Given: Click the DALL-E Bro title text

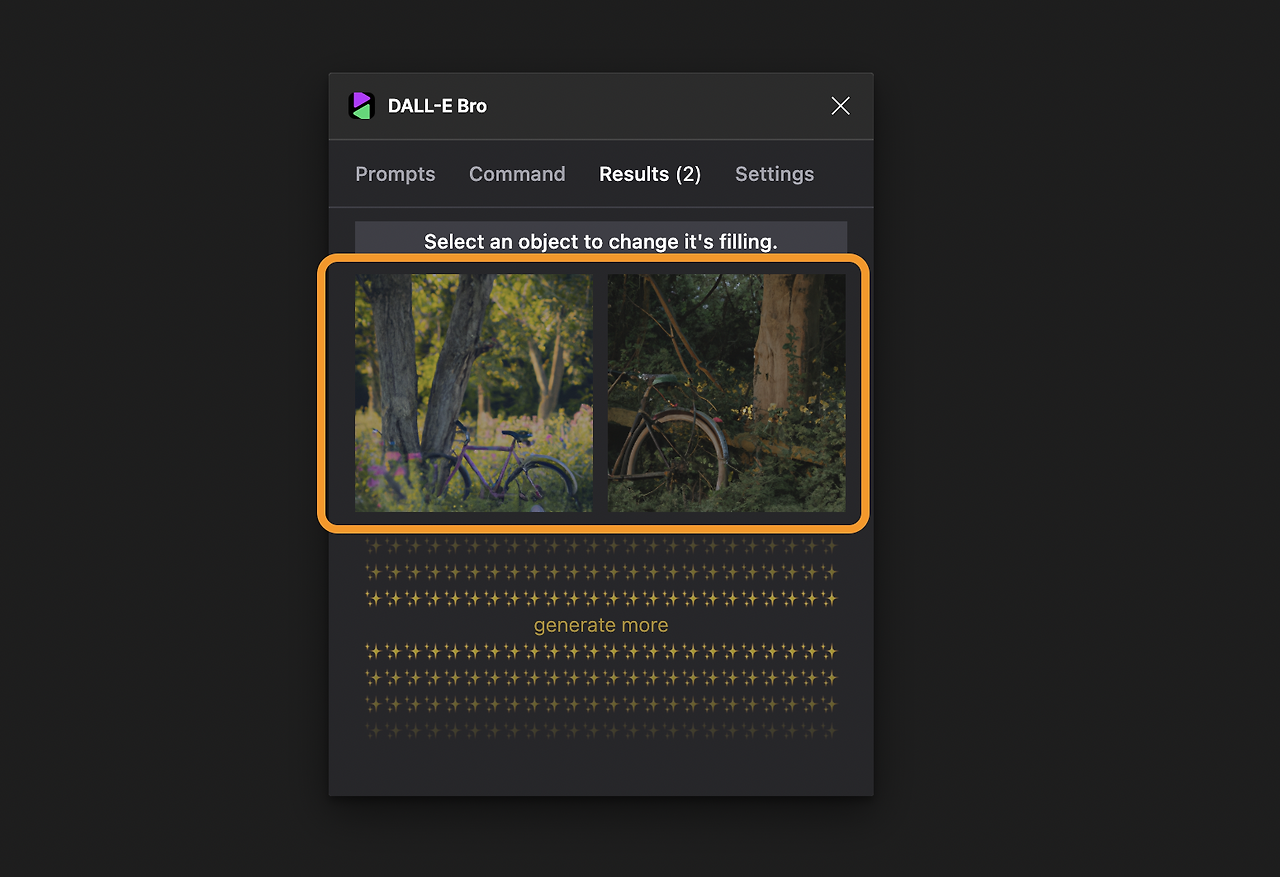Looking at the screenshot, I should click(438, 105).
